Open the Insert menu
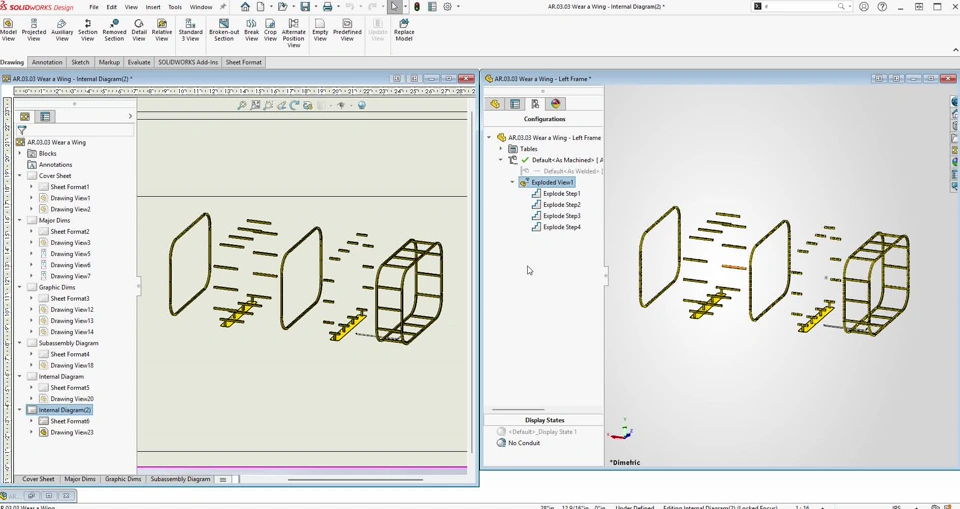The height and width of the screenshot is (509, 960). tap(153, 7)
